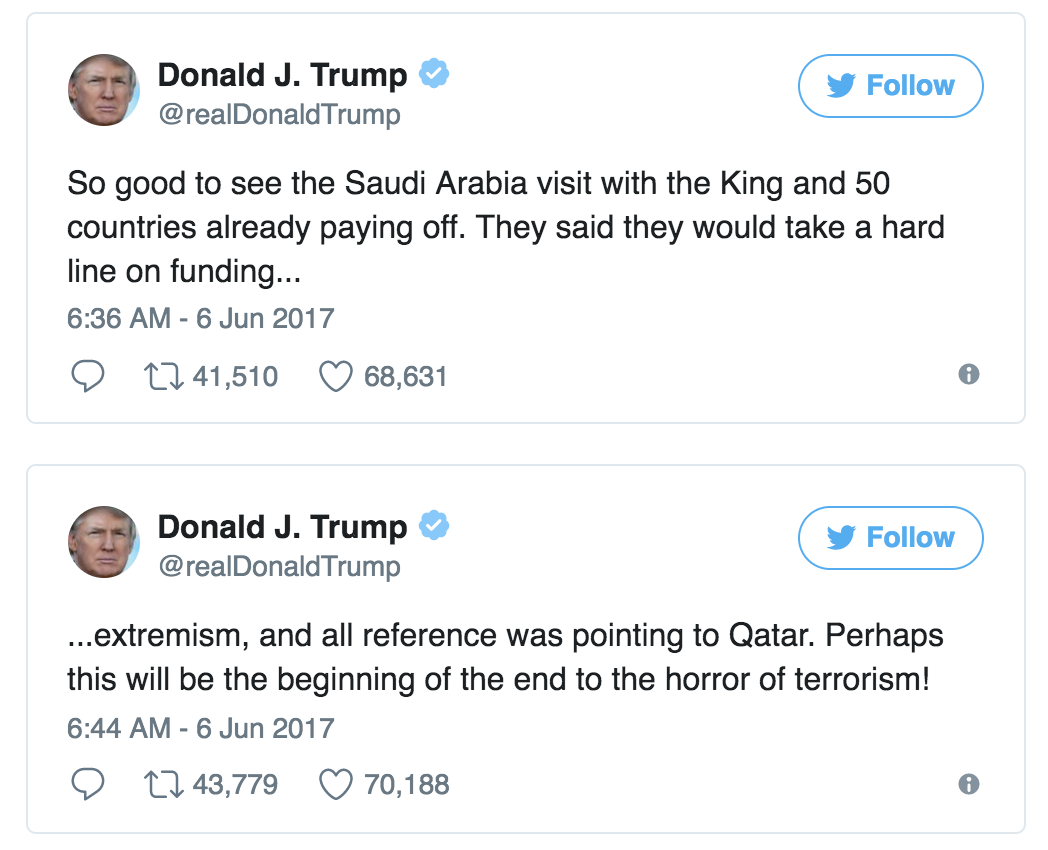Viewport: 1048px width, 850px height.
Task: Open @realDonaldTrump handle in the second tweet
Action: point(279,567)
